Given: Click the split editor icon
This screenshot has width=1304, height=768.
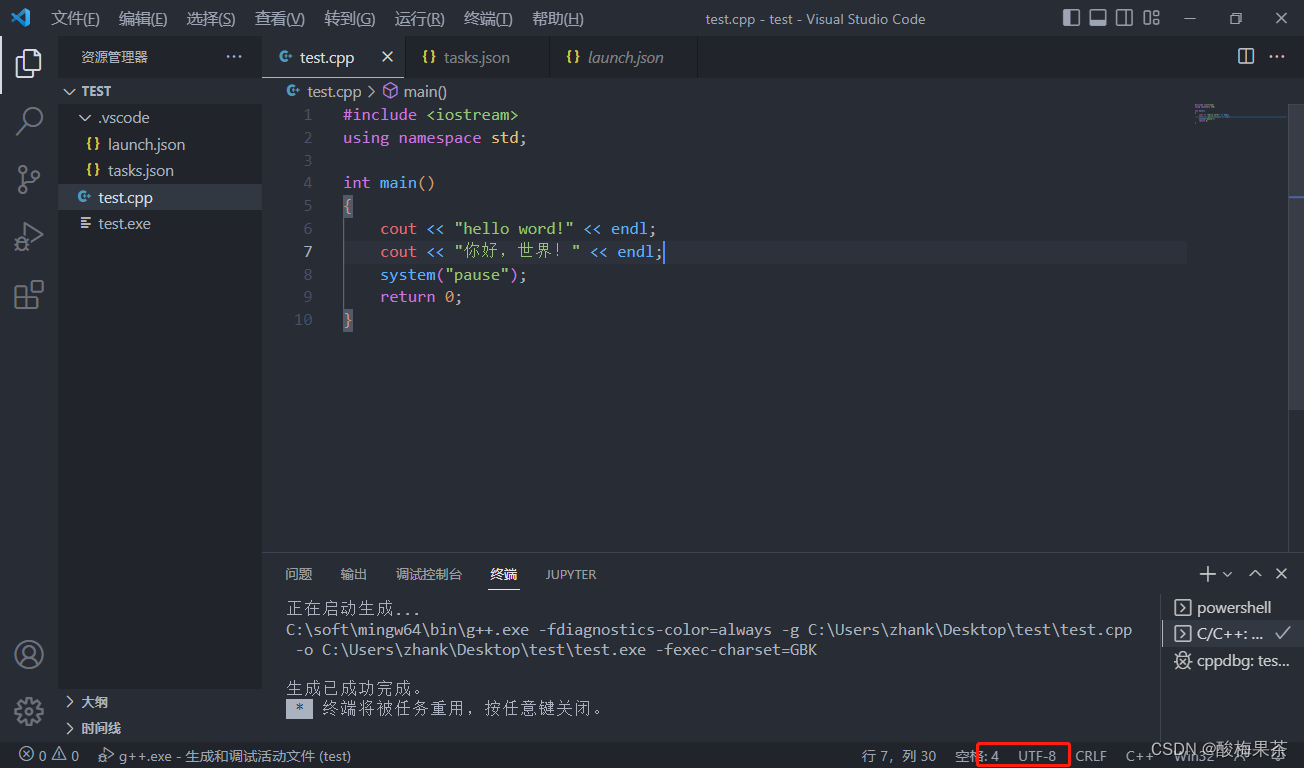Looking at the screenshot, I should click(1246, 57).
